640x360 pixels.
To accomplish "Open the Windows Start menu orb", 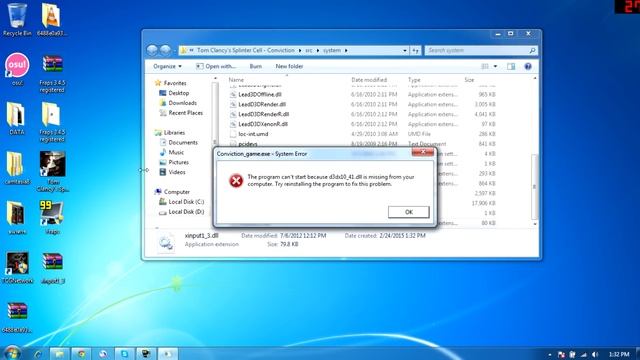I will [x=11, y=353].
